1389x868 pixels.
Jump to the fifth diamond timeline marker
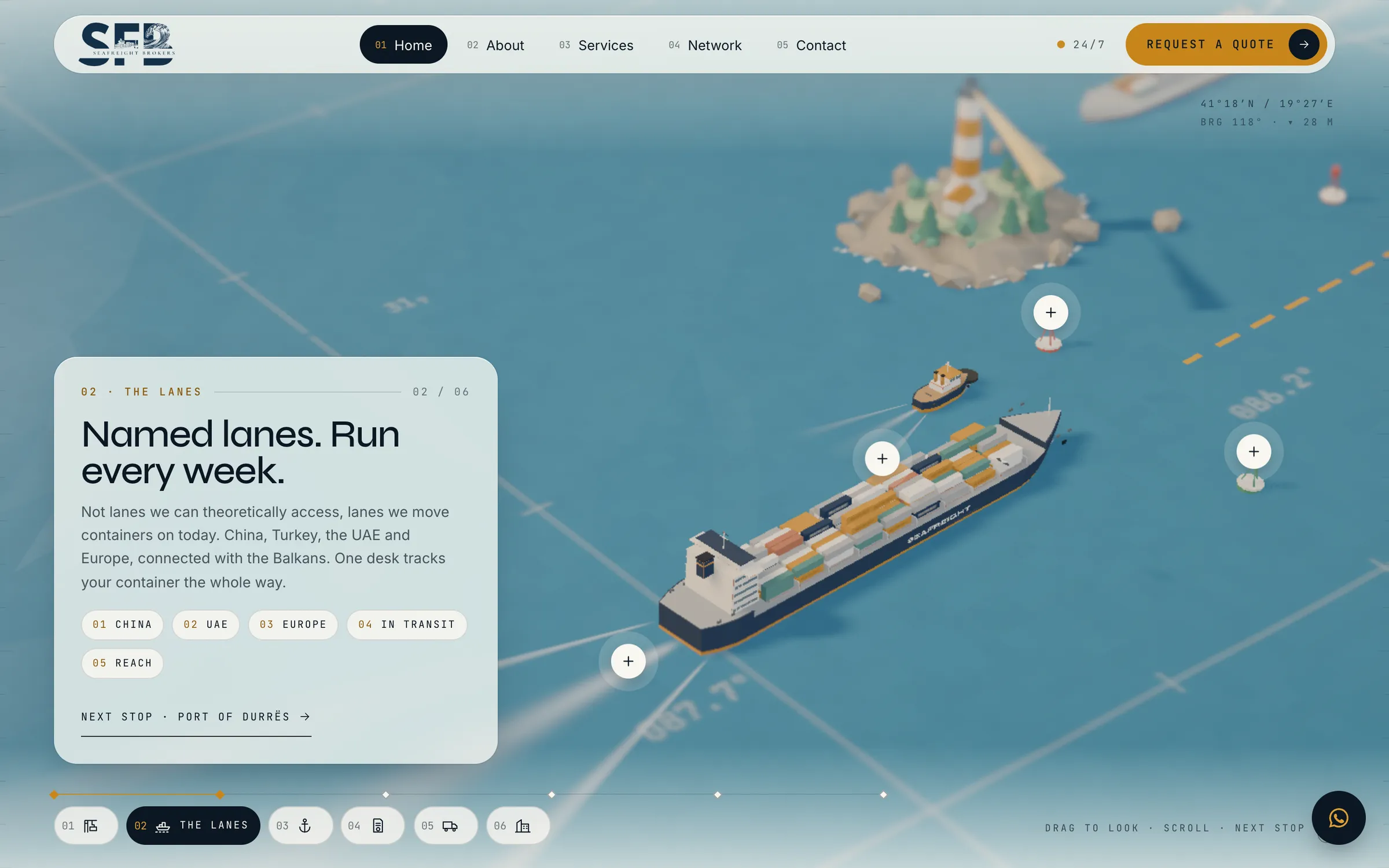pyautogui.click(x=718, y=795)
